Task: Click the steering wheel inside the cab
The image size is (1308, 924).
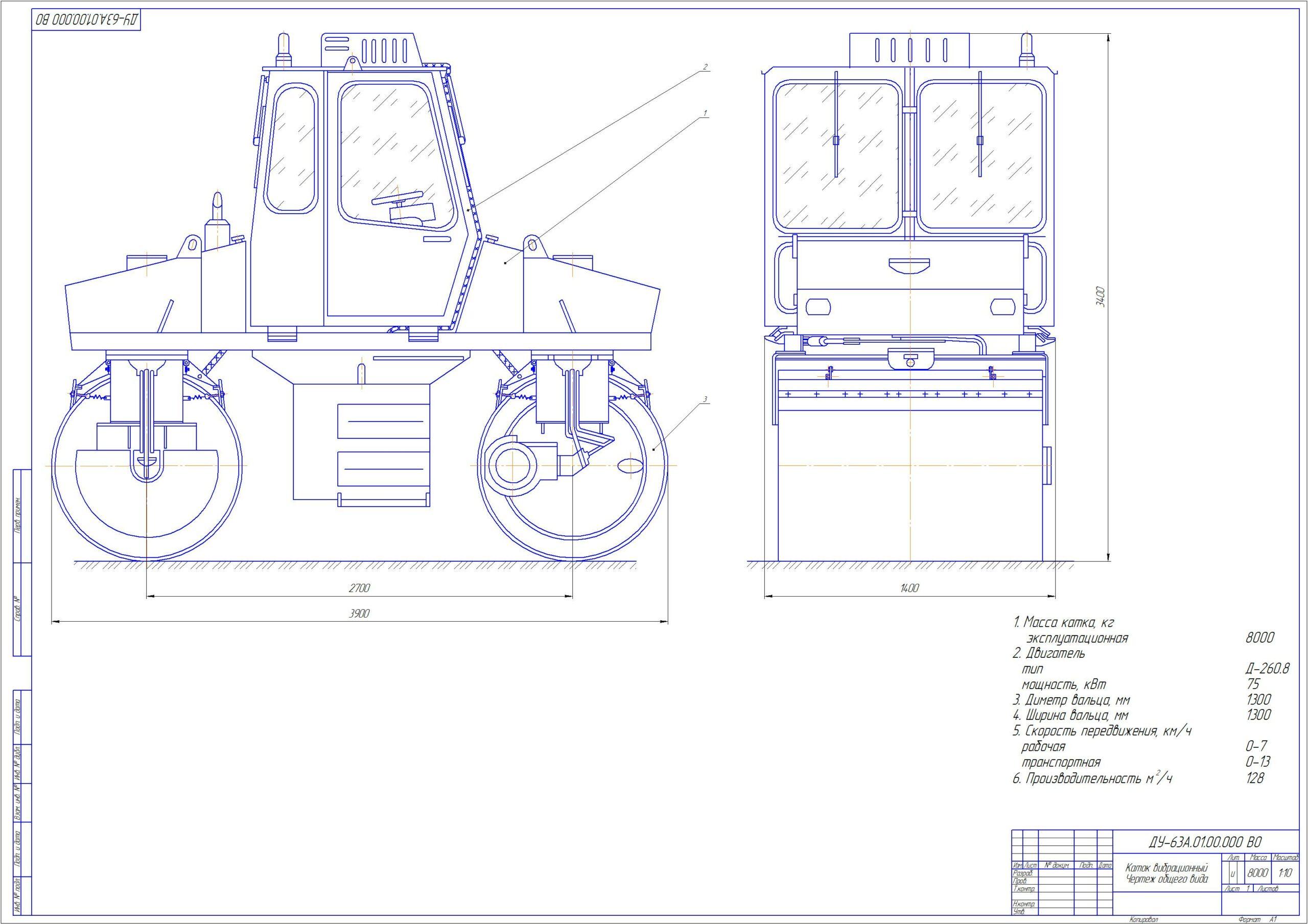Action: click(x=397, y=198)
